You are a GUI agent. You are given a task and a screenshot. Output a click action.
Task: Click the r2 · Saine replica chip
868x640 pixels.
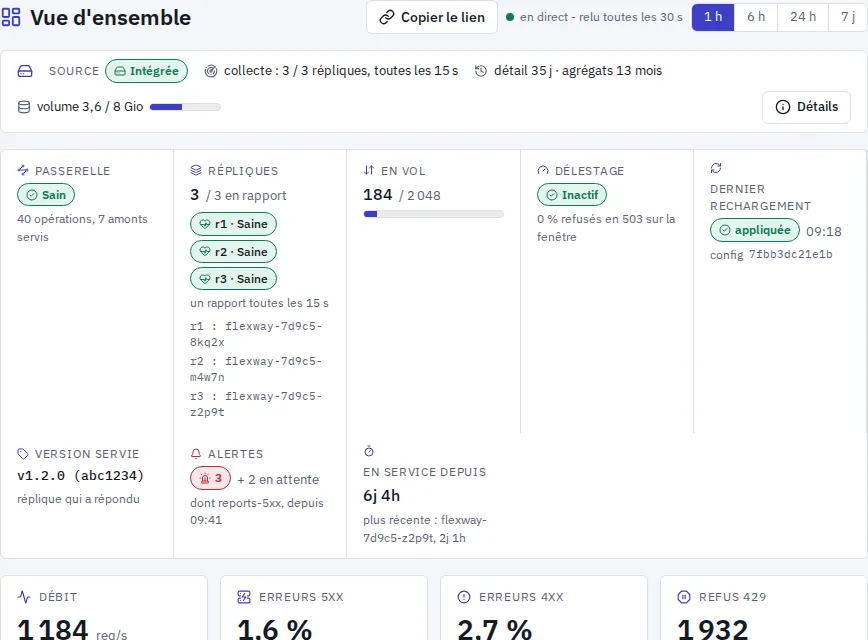pyautogui.click(x=233, y=252)
